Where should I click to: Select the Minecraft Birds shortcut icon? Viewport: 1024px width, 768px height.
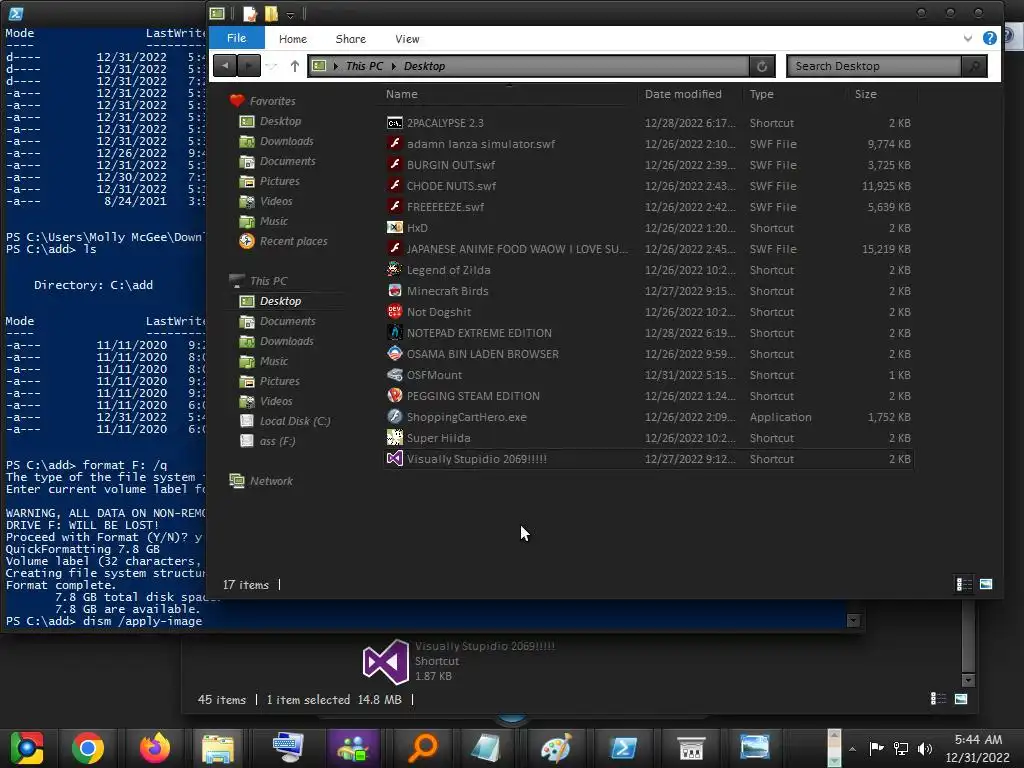(394, 291)
